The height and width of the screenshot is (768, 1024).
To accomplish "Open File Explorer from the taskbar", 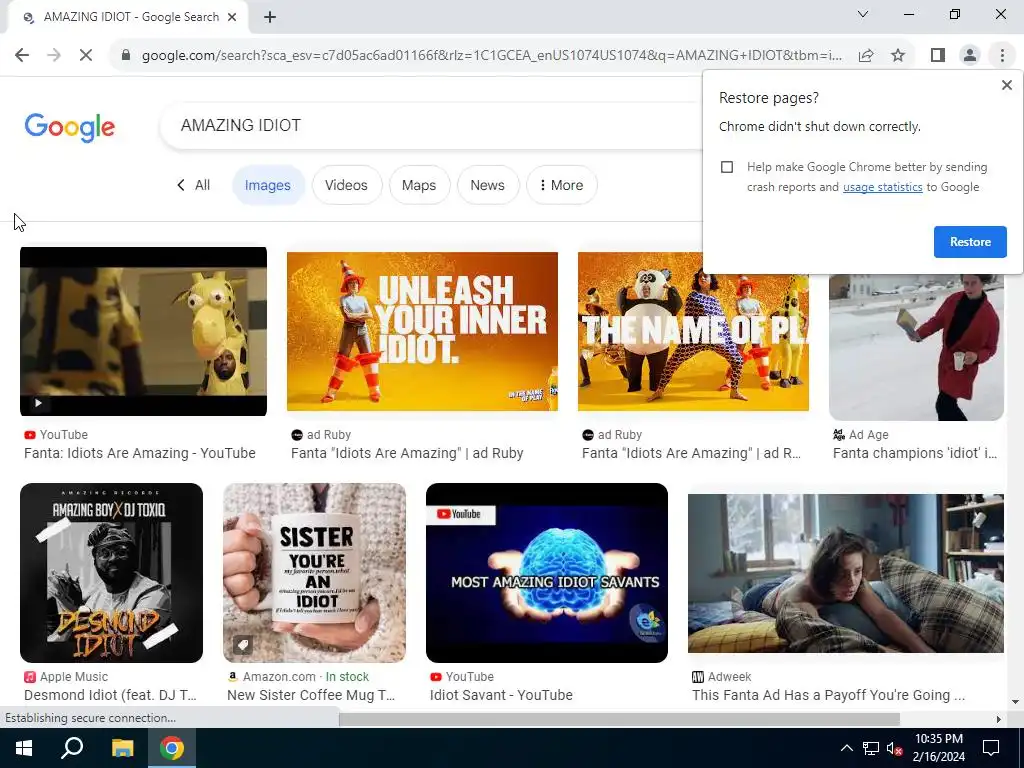I will tap(122, 748).
